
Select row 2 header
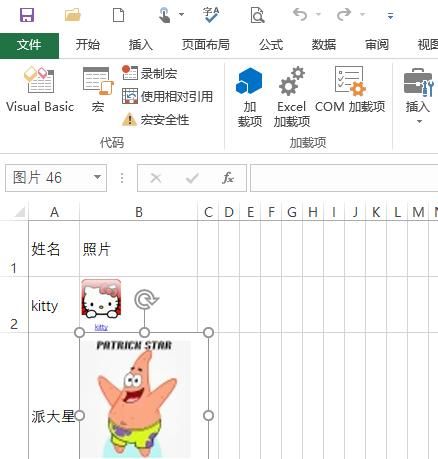coord(14,304)
